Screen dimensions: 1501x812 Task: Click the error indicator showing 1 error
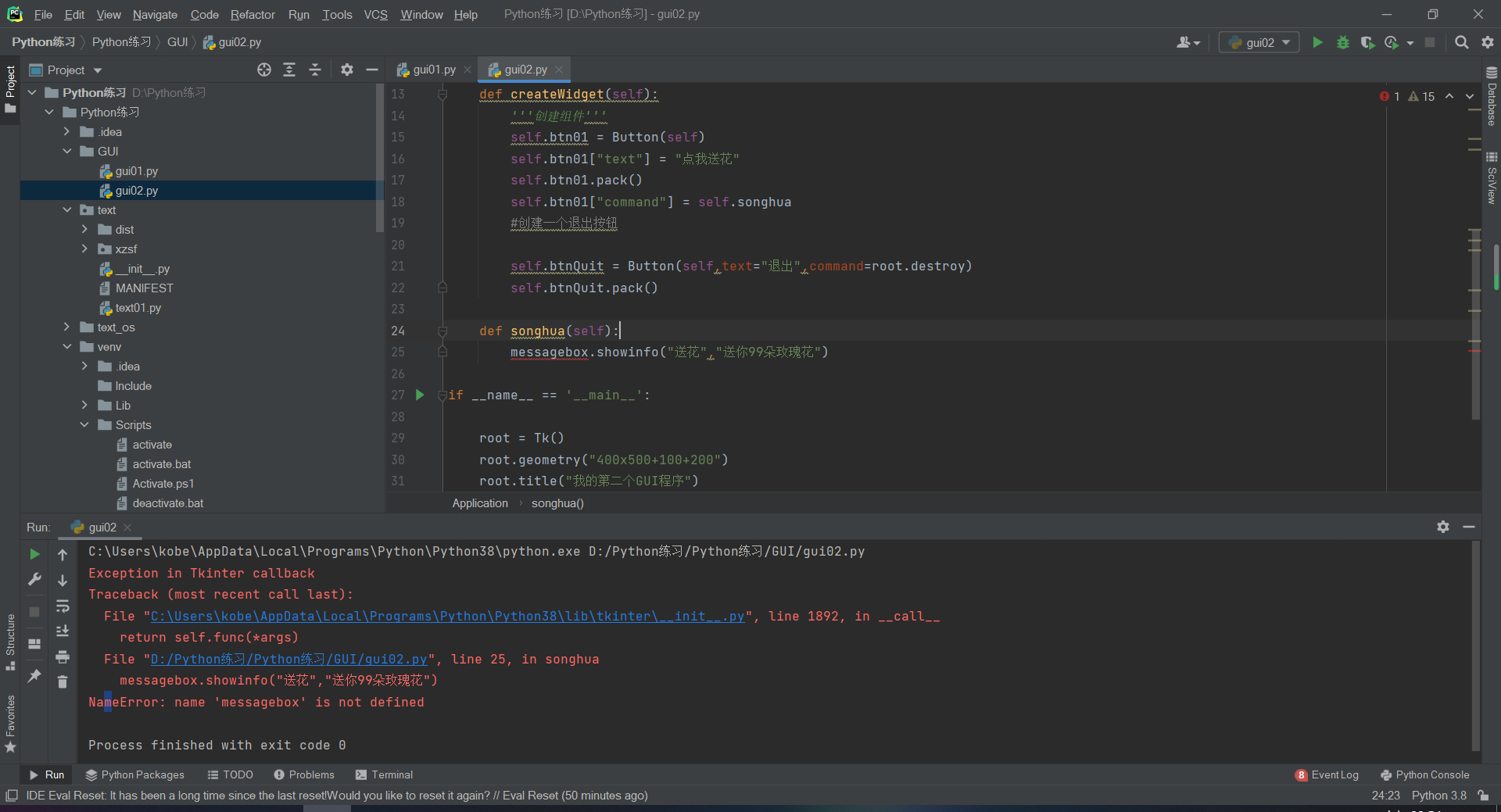point(1389,96)
